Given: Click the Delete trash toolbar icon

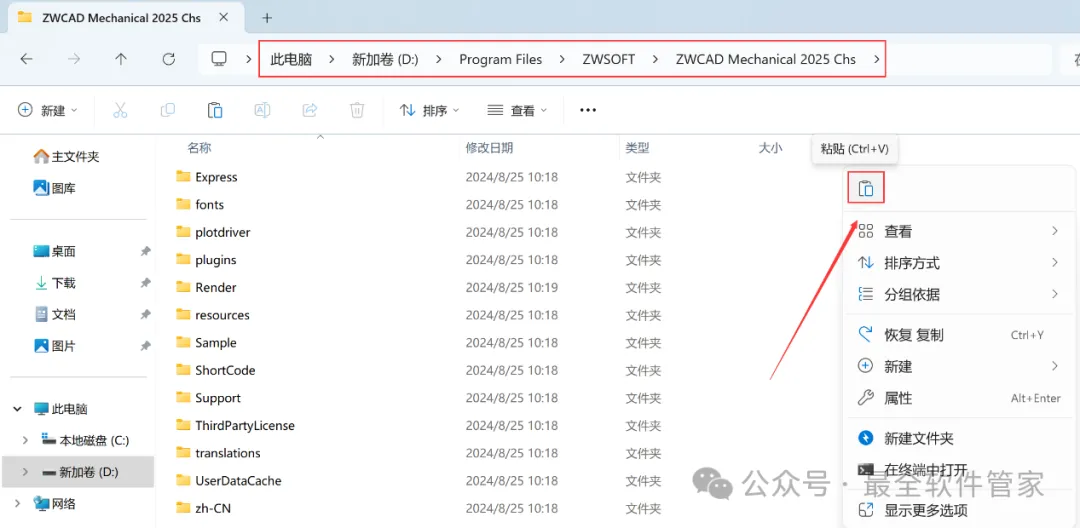Looking at the screenshot, I should pos(357,110).
